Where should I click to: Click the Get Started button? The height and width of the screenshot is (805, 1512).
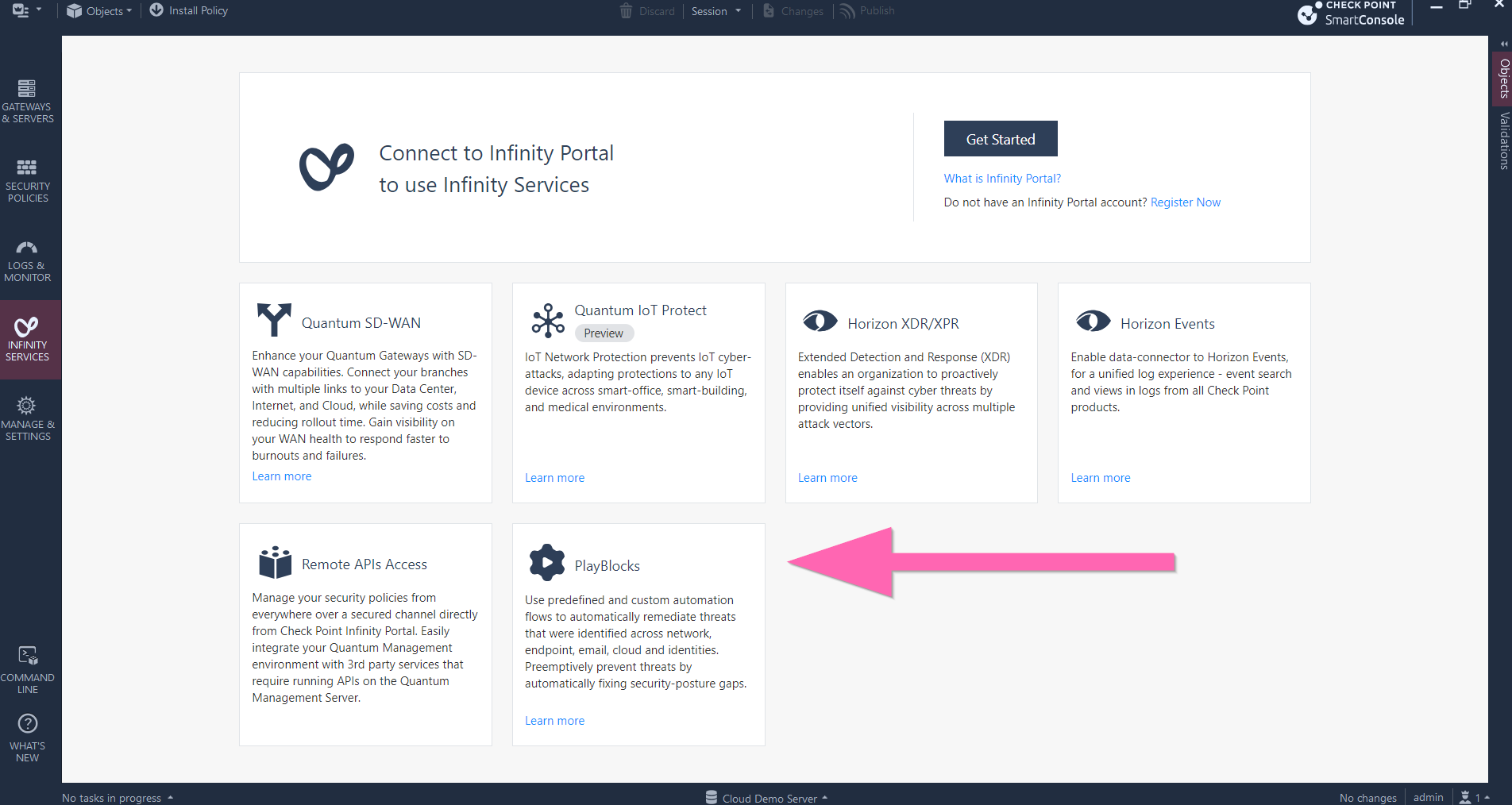click(x=1001, y=138)
